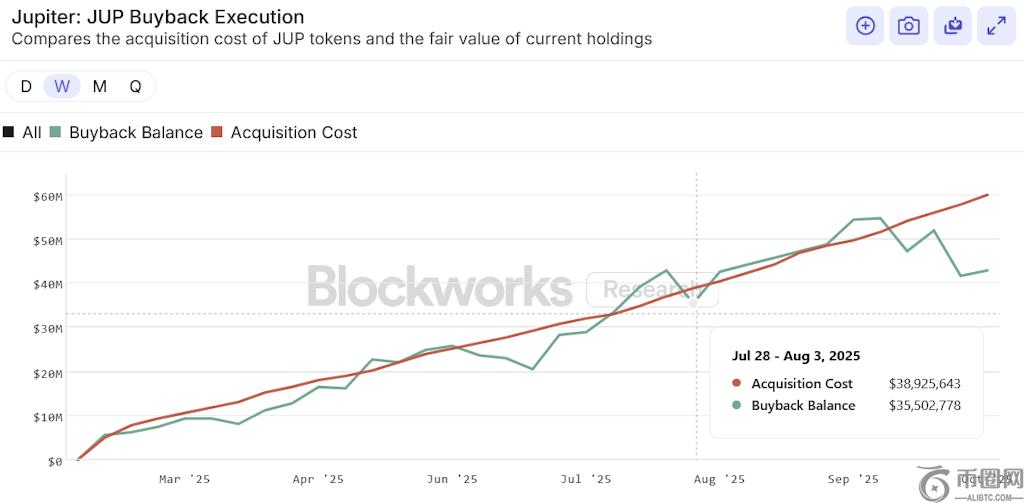This screenshot has width=1024, height=503.
Task: Click the add (plus circle) icon
Action: pos(865,26)
